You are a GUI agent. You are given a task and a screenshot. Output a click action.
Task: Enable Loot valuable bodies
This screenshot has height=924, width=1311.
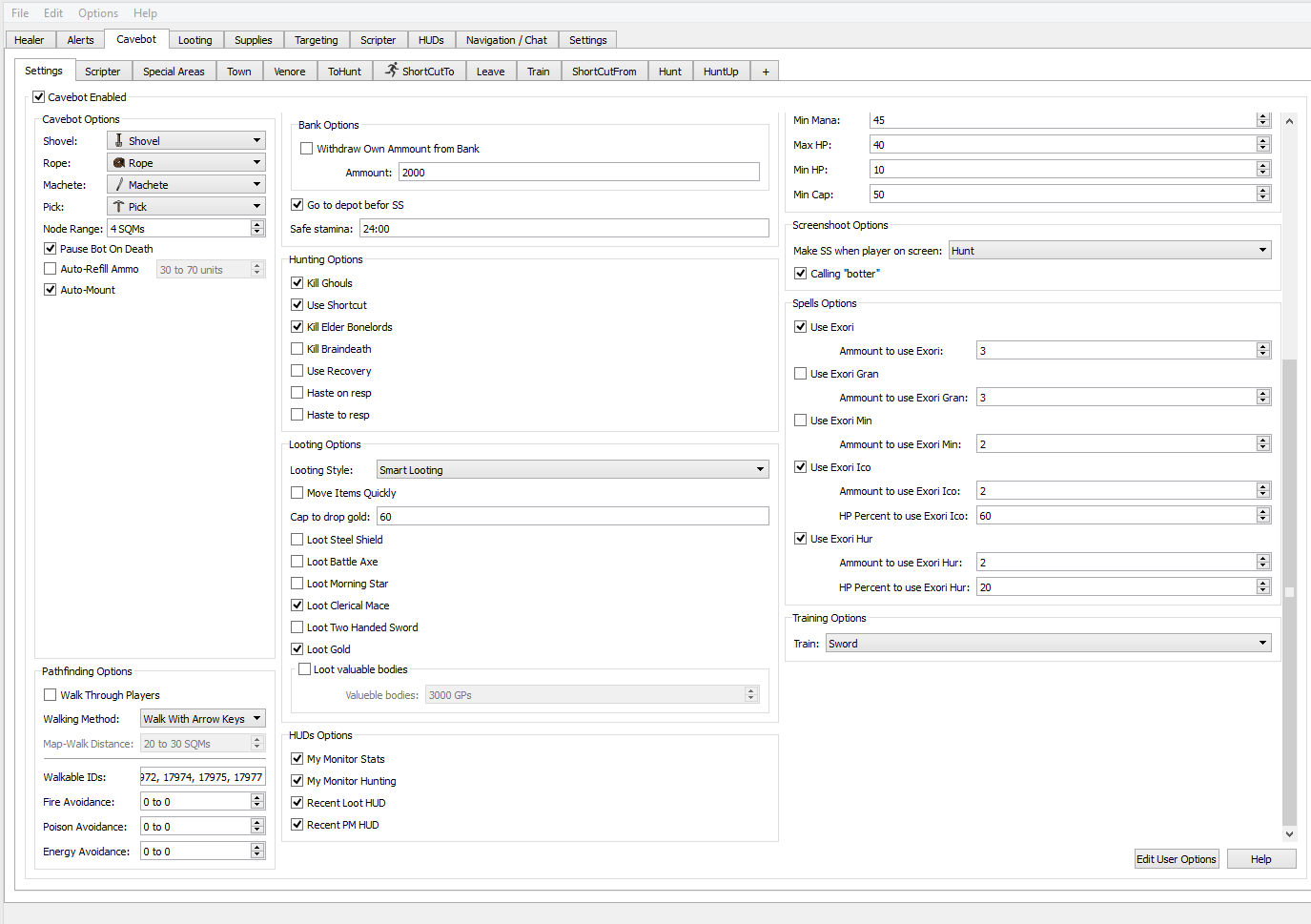tap(305, 669)
